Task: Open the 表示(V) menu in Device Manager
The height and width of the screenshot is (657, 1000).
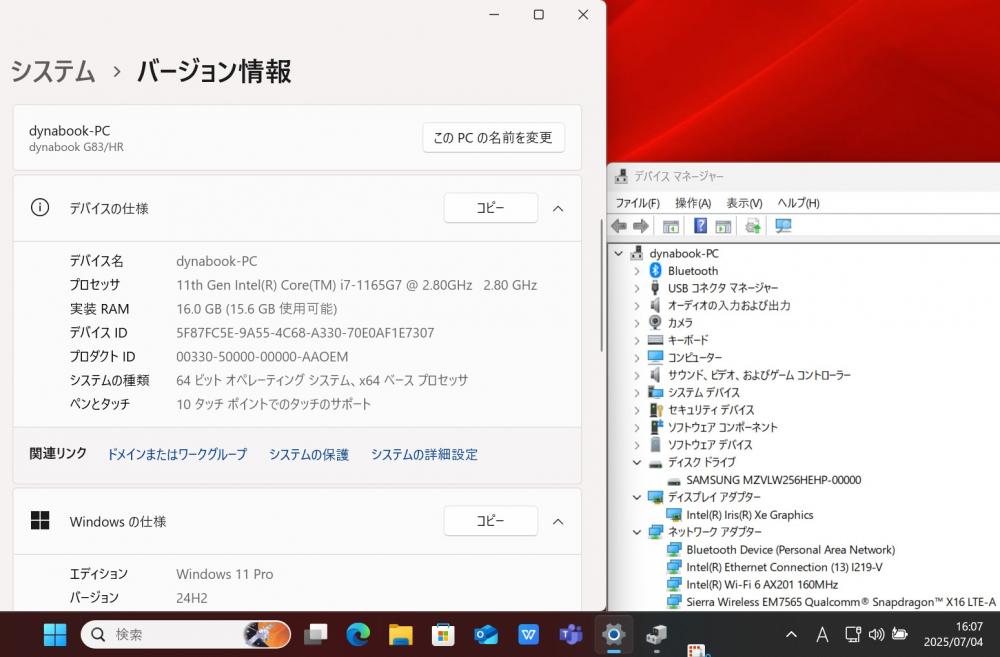Action: click(744, 203)
